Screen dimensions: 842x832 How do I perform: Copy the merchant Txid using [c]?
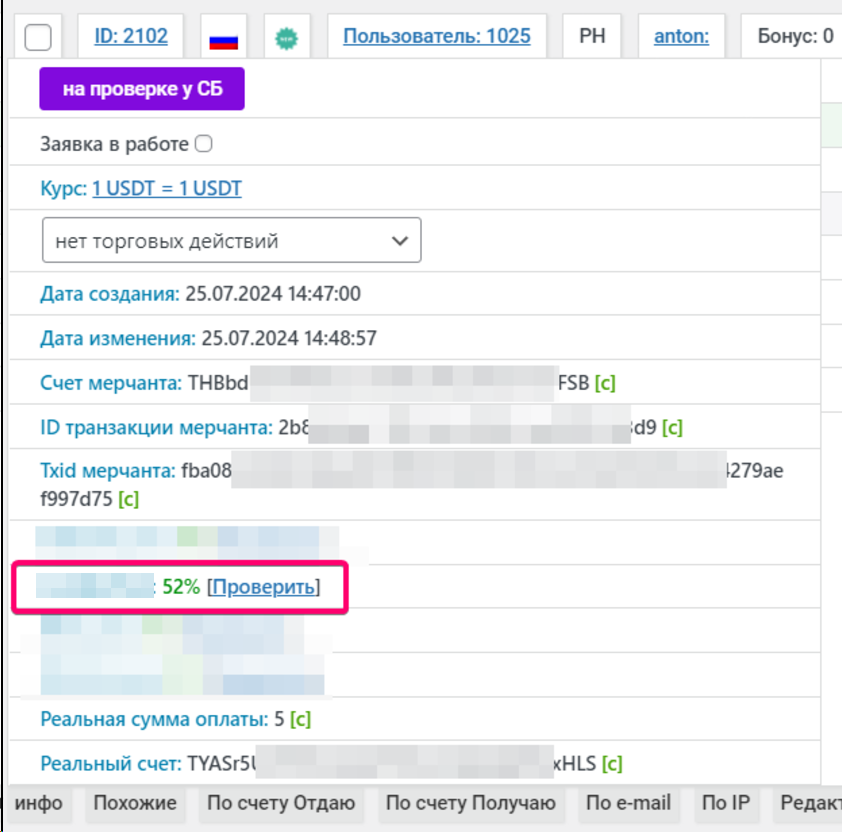click(x=128, y=497)
